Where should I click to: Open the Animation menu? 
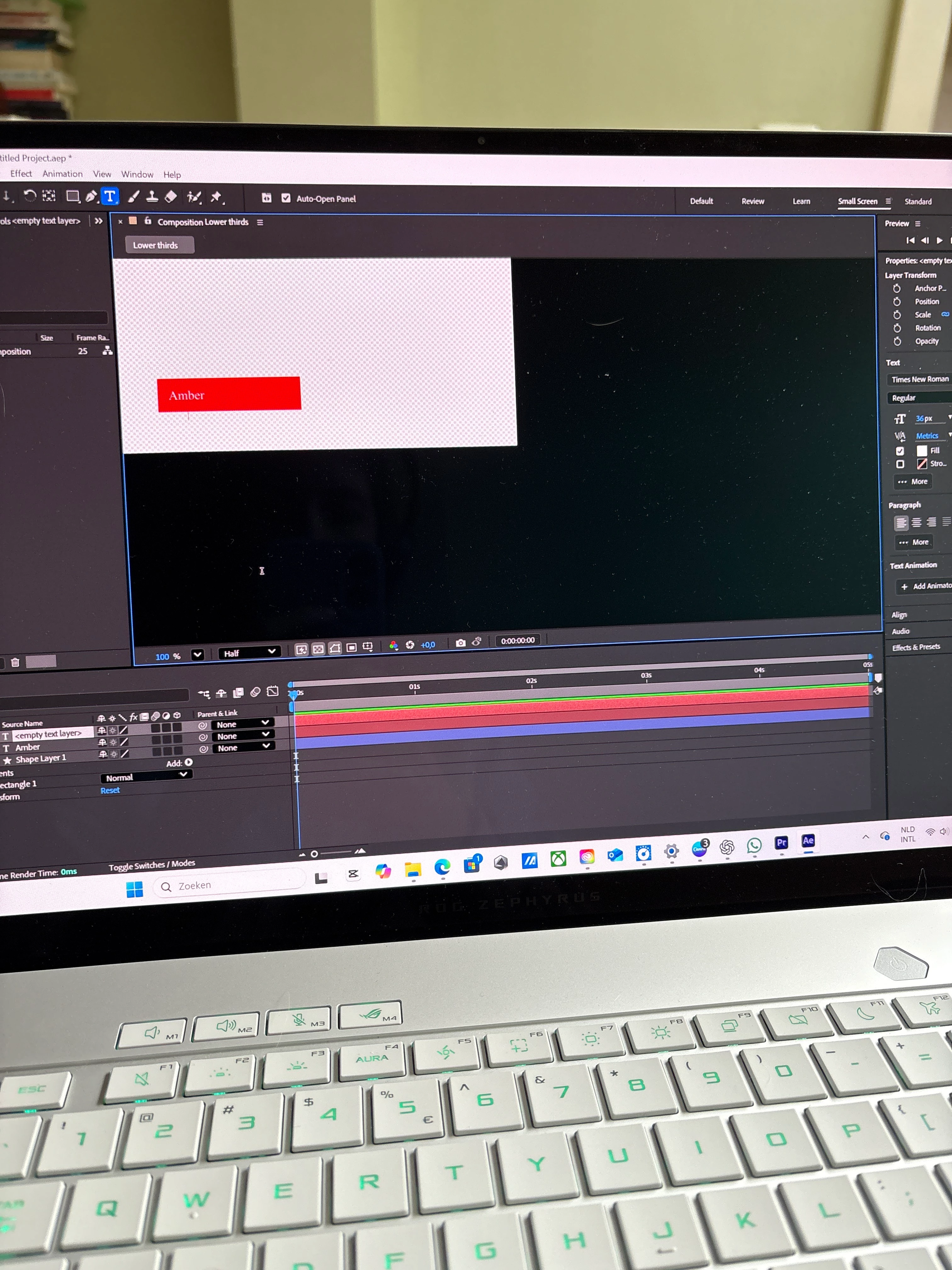click(x=62, y=174)
